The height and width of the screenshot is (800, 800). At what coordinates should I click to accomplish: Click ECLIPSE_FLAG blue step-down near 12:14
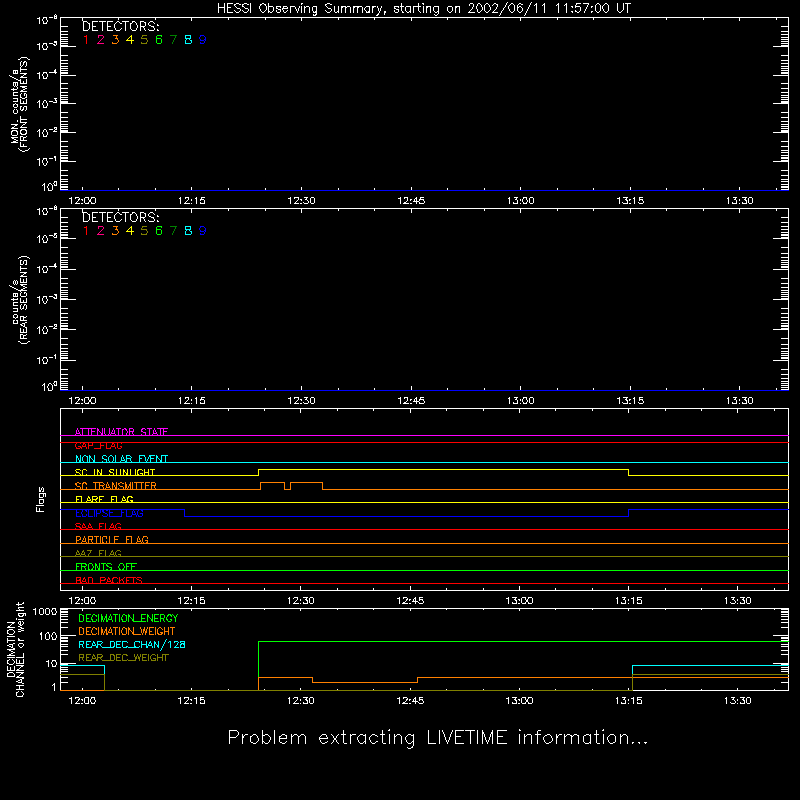[185, 513]
